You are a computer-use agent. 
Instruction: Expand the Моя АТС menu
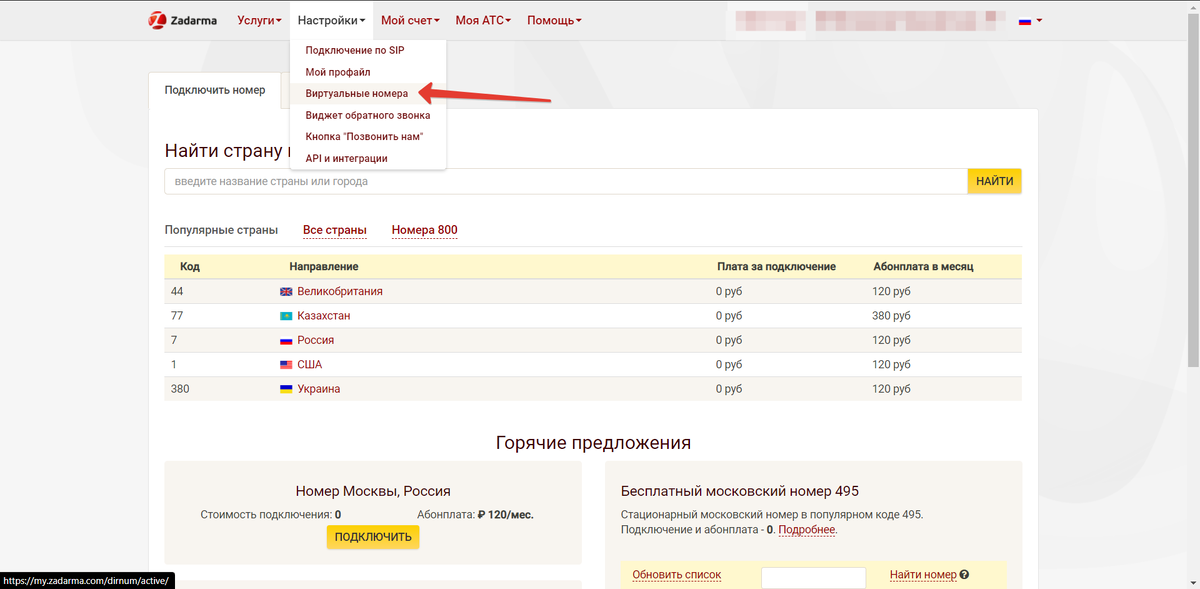[x=483, y=20]
